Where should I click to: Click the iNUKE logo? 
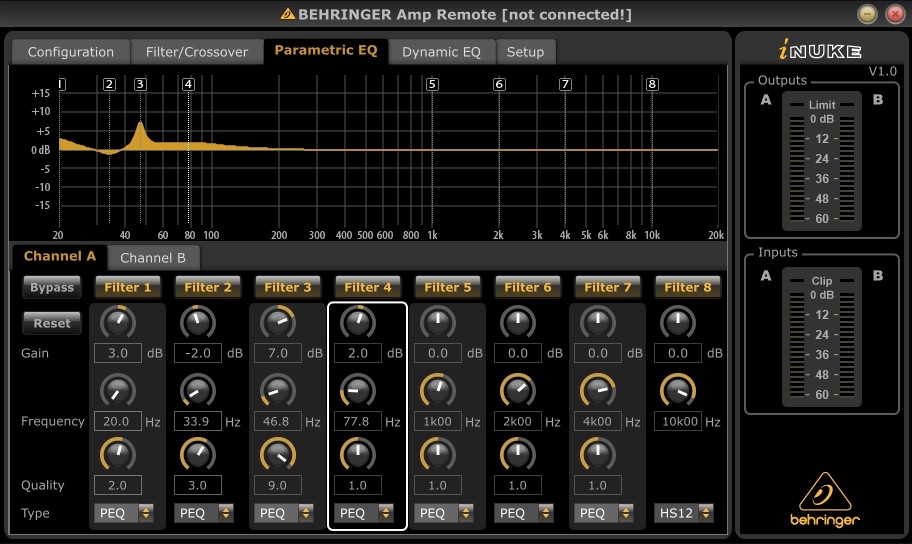(820, 50)
